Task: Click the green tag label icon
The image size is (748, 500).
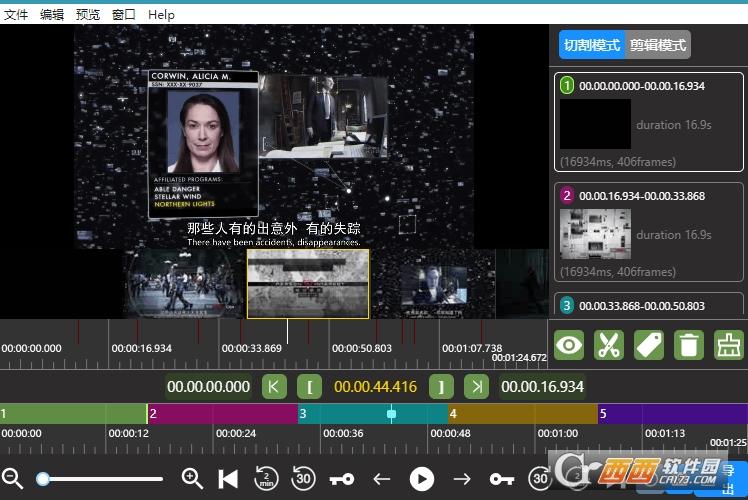Action: point(649,345)
